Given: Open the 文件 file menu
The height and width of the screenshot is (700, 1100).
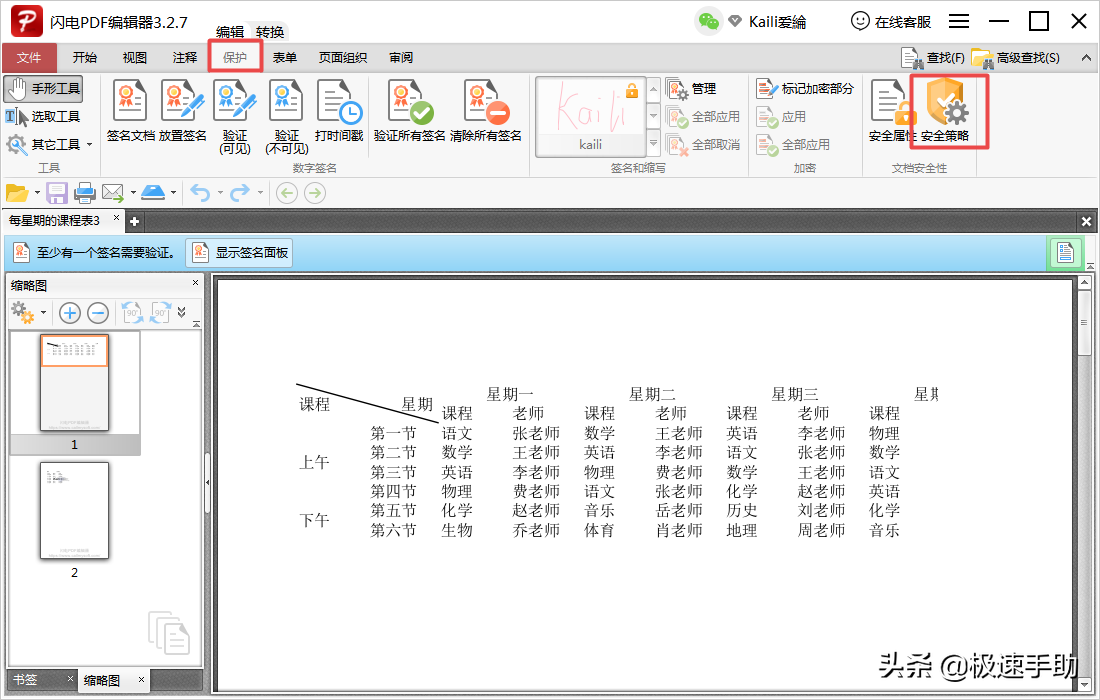Looking at the screenshot, I should (29, 58).
